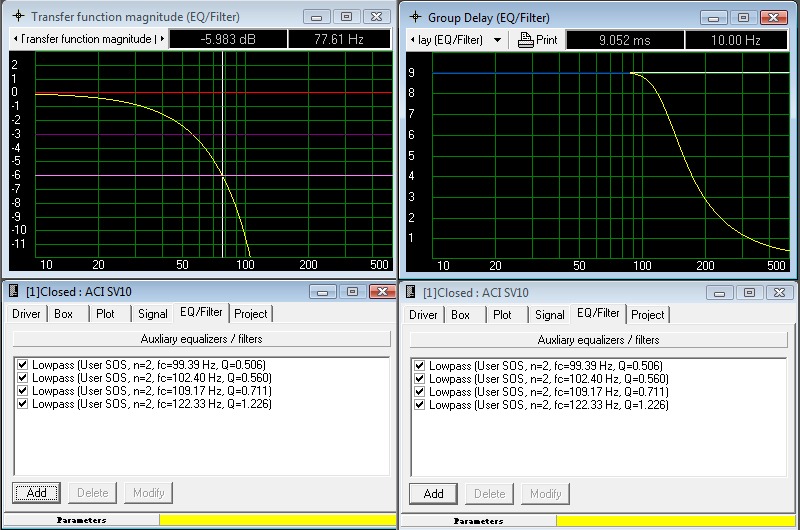This screenshot has height=530, width=800.
Task: Switch to the Plot tab in the right window
Action: (503, 315)
